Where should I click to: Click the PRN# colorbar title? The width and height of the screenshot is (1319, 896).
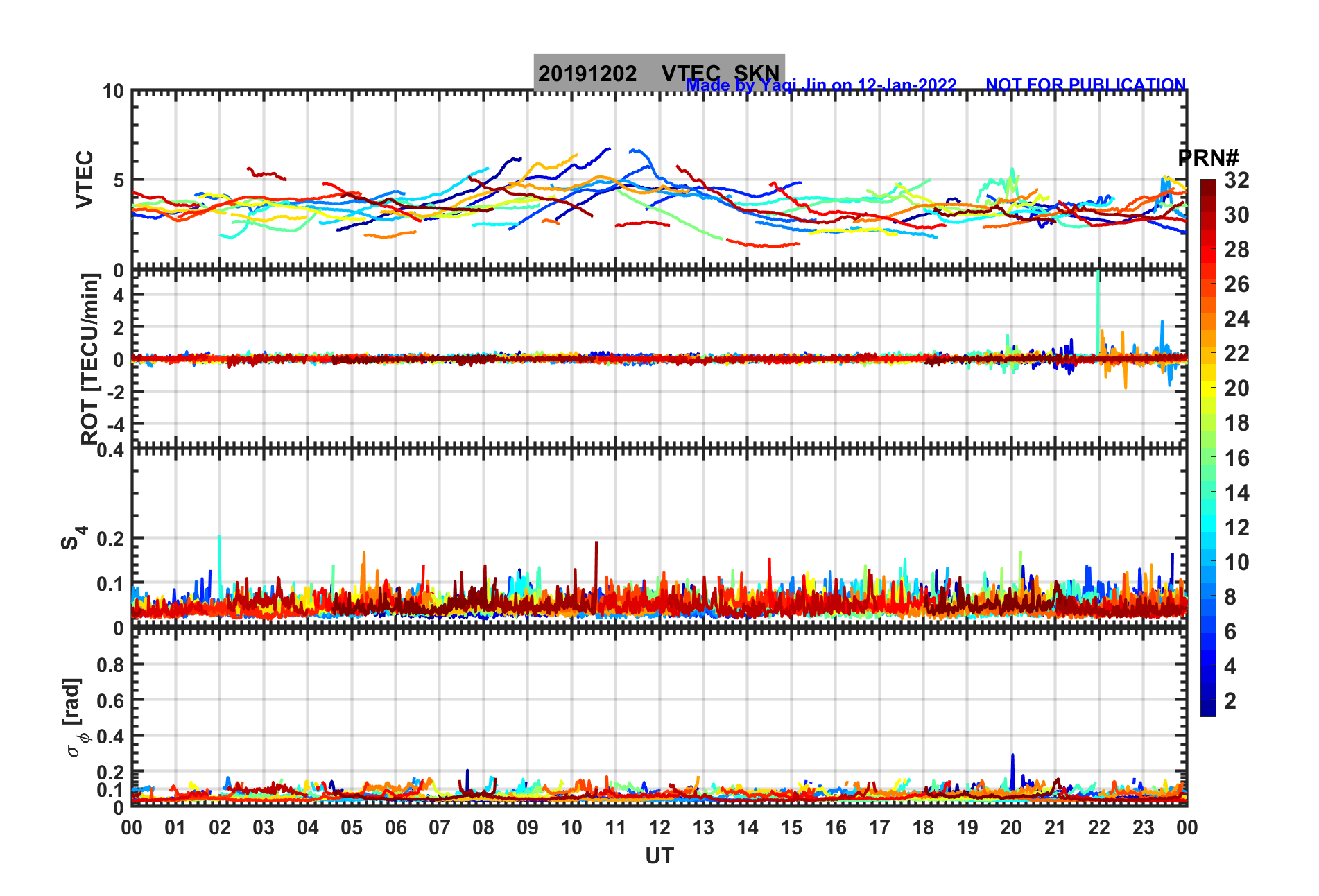[1209, 157]
